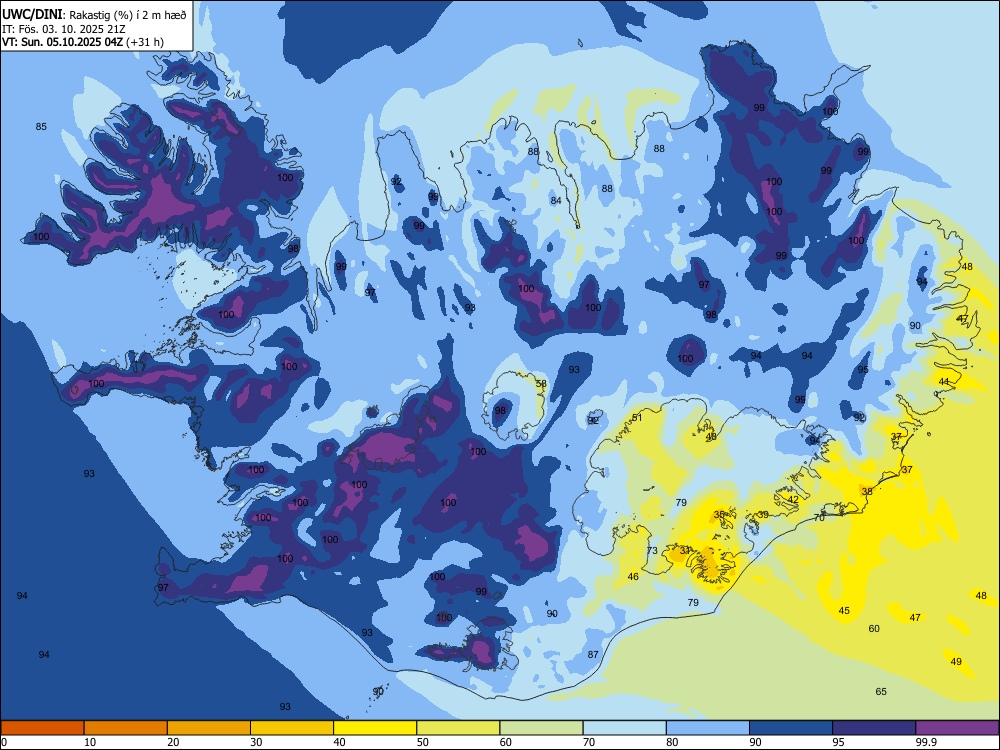
Task: Select the dark blue 90–95 legend swatch
Action: [x=791, y=728]
